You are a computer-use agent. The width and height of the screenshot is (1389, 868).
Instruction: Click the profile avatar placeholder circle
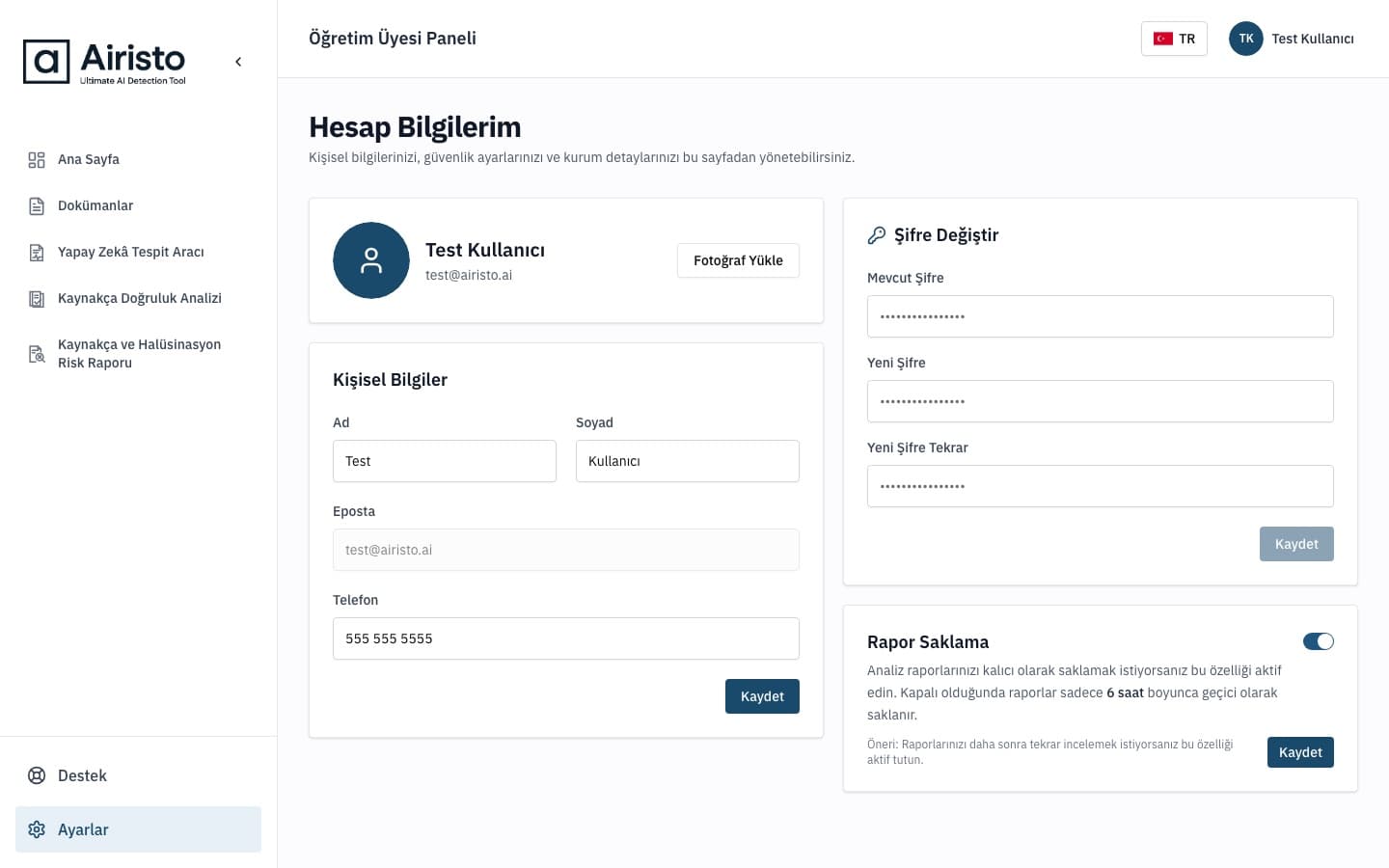click(371, 260)
